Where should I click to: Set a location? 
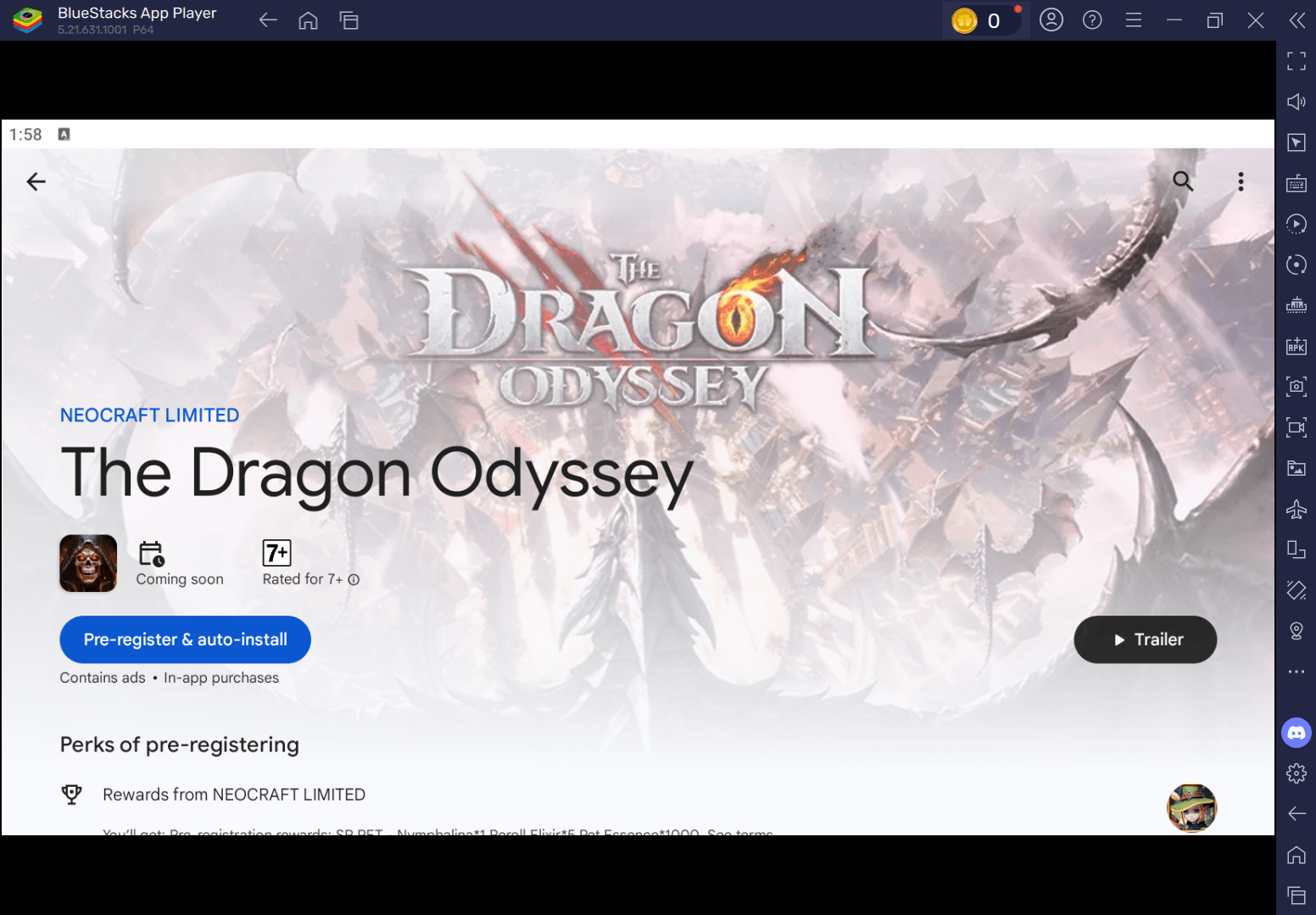[x=1296, y=631]
